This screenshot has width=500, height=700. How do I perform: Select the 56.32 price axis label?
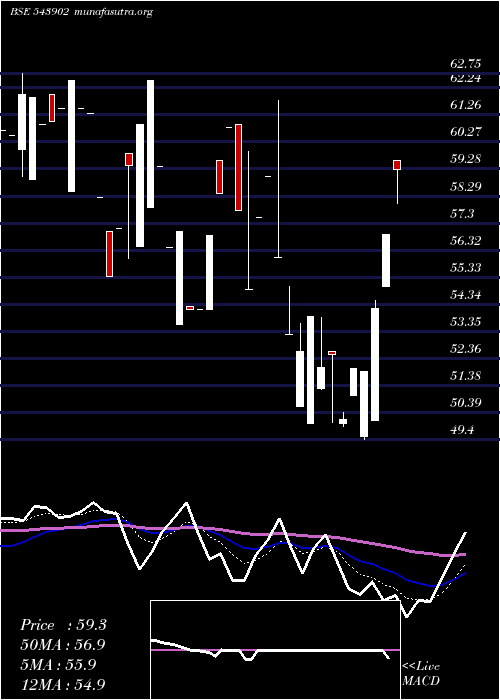[x=465, y=241]
